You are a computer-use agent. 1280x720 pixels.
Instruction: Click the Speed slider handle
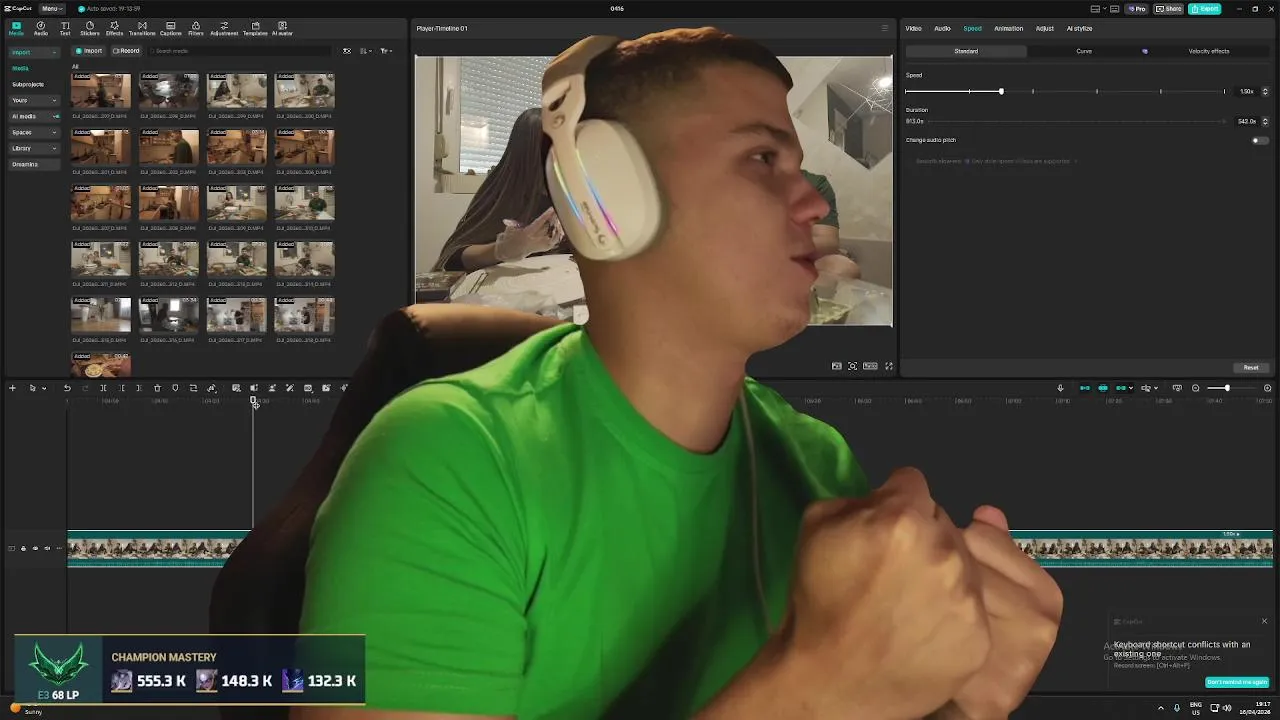[1001, 91]
